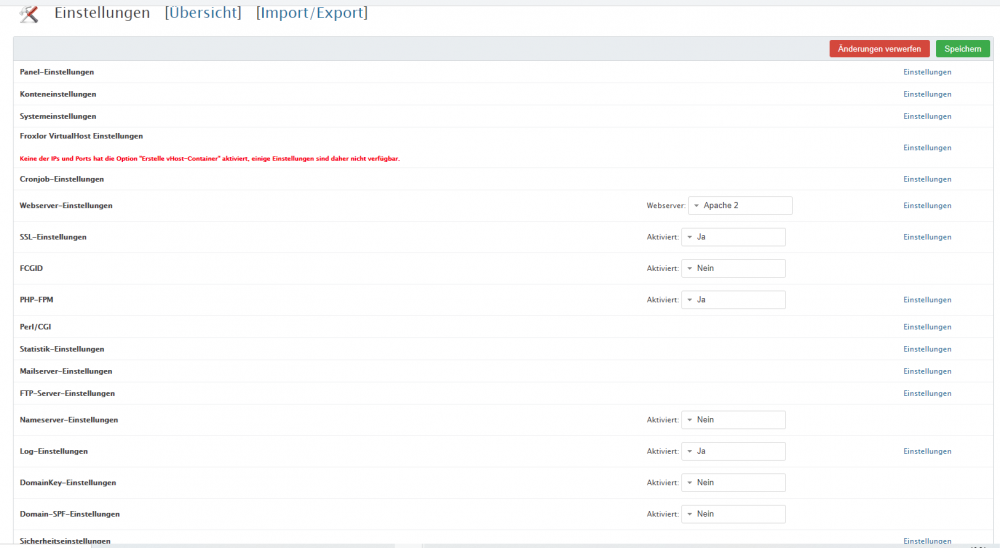The image size is (1000, 548).
Task: Expand the Webserver Apache 2 dropdown
Action: (739, 205)
